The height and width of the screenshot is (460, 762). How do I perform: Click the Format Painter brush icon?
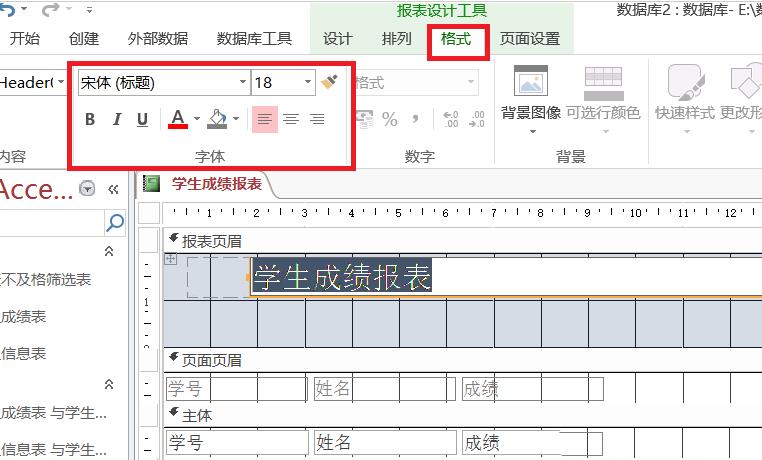click(x=330, y=82)
